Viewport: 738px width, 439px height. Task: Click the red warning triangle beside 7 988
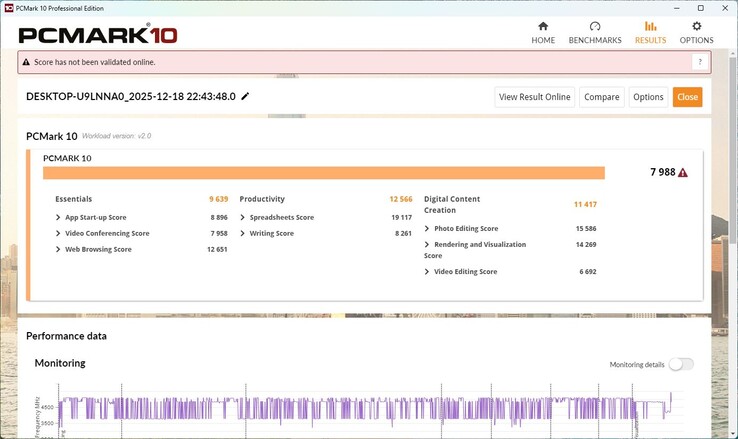click(683, 173)
